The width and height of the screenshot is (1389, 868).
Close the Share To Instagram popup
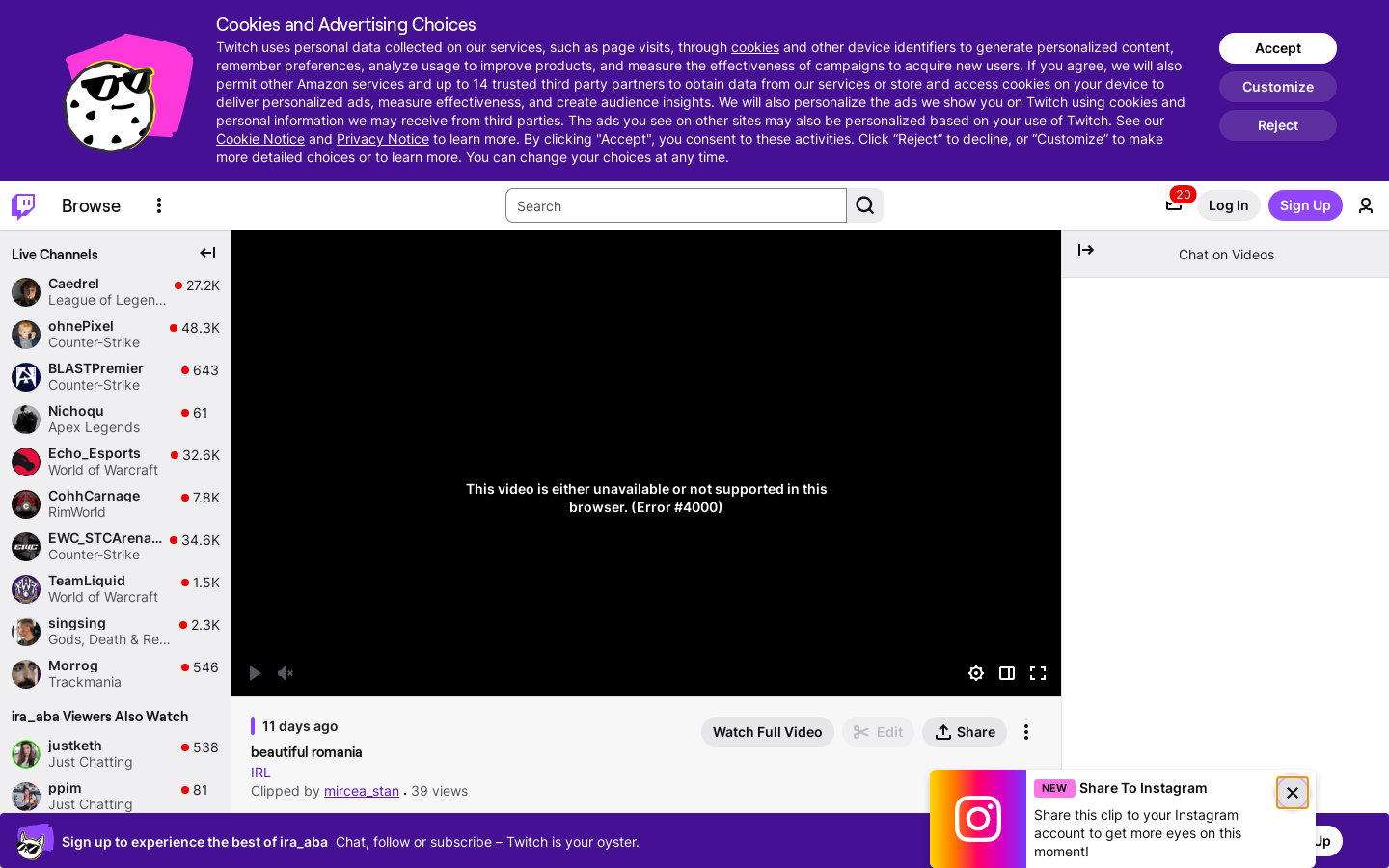coord(1293,793)
